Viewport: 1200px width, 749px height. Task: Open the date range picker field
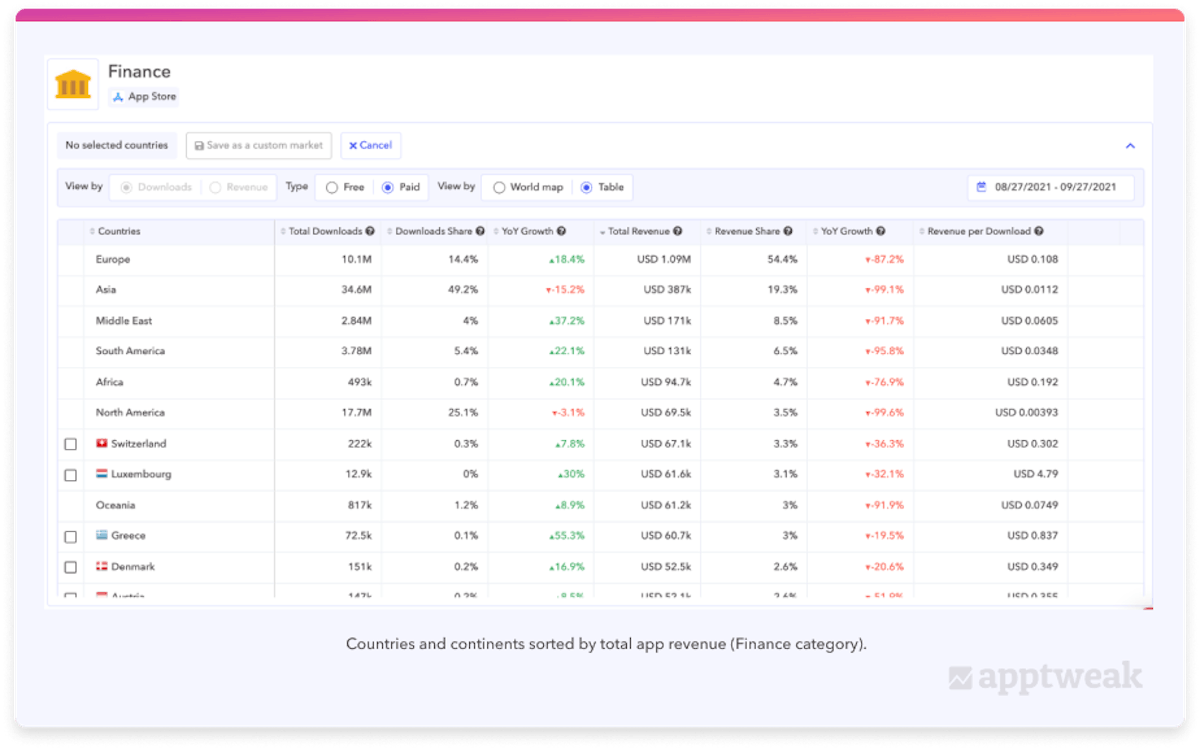point(1050,187)
